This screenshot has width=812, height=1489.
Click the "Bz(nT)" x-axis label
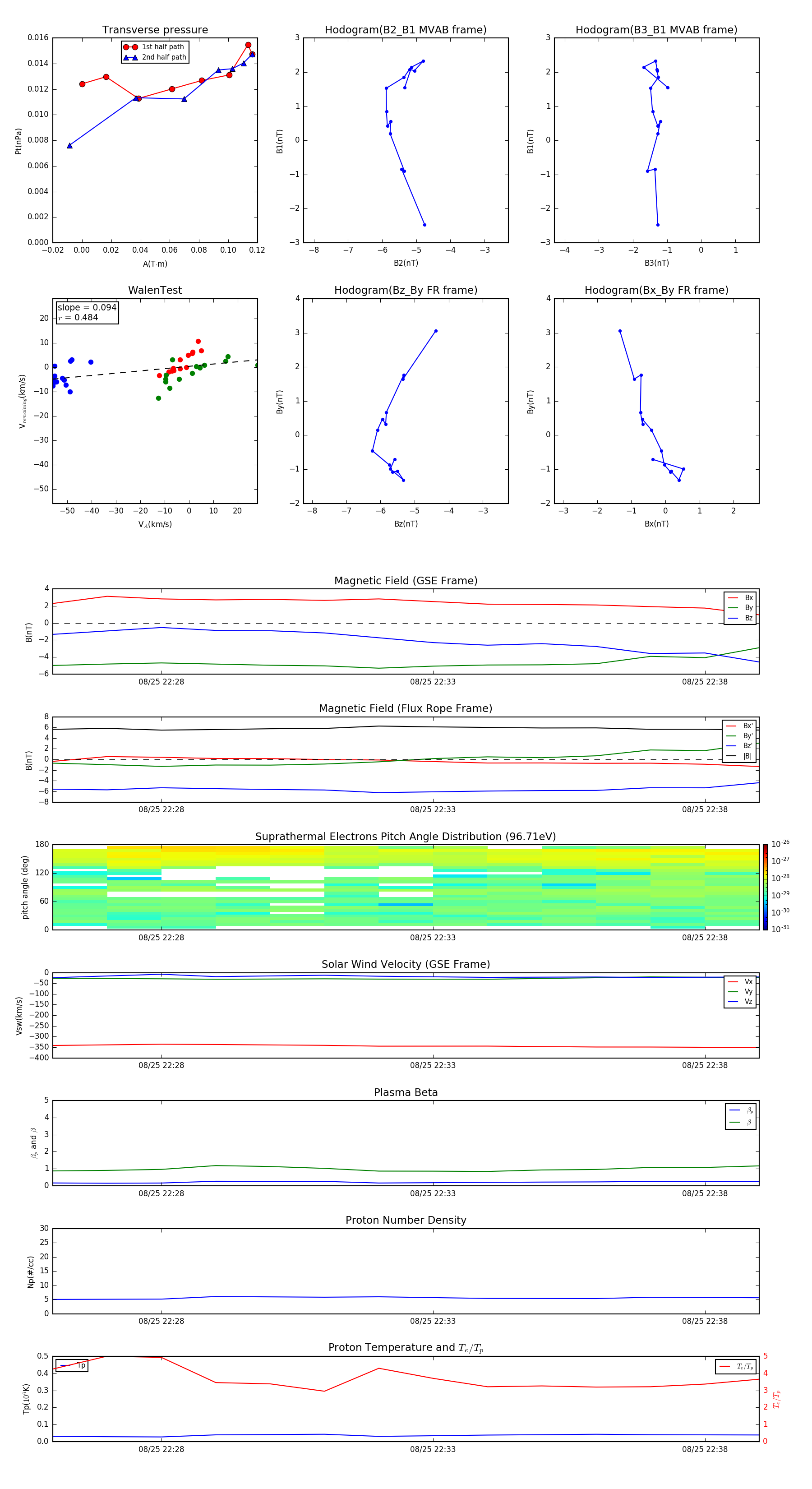click(406, 524)
